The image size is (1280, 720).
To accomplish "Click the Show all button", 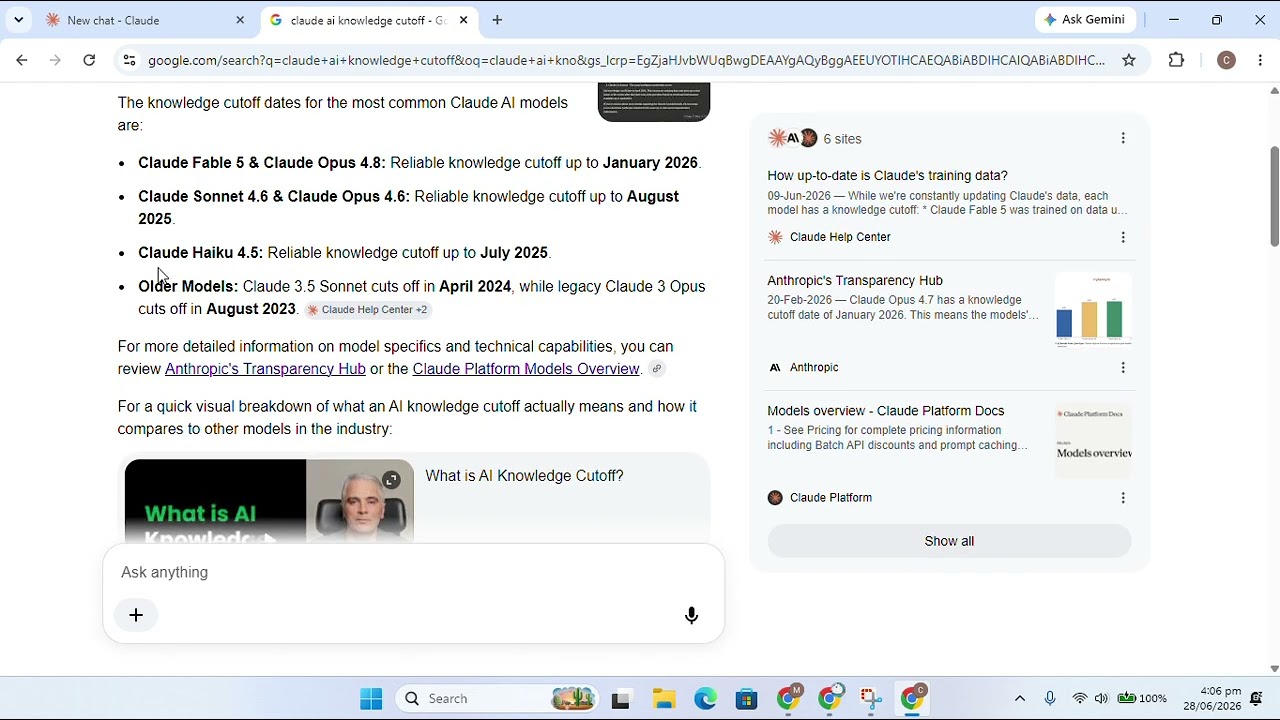I will point(949,541).
